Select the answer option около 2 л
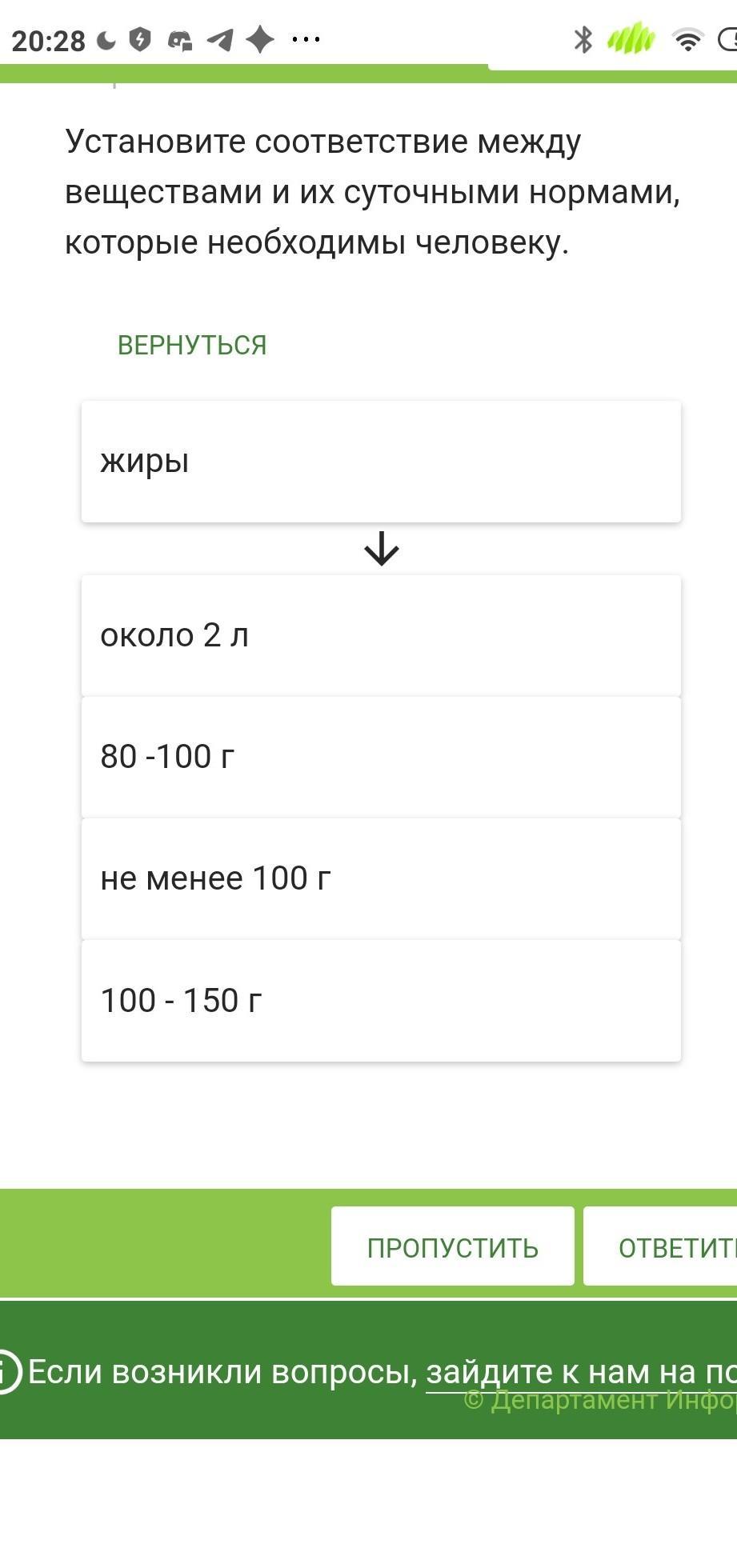 pos(381,636)
